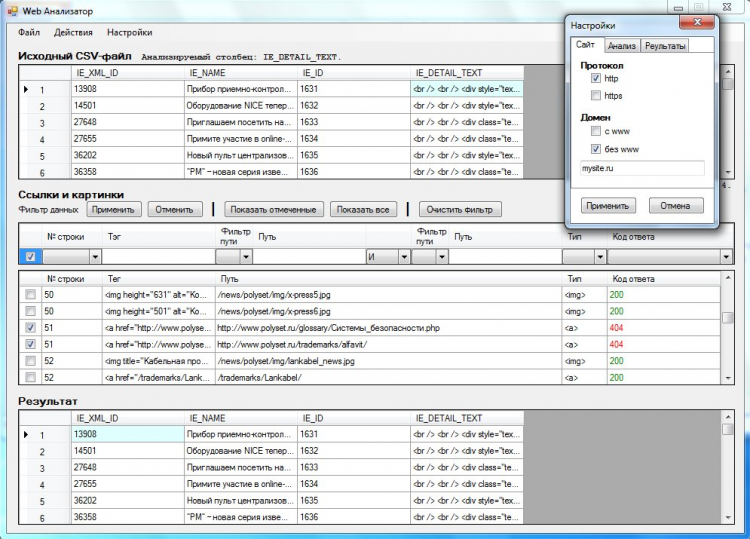Open the Тип filter dropdown

[600, 257]
